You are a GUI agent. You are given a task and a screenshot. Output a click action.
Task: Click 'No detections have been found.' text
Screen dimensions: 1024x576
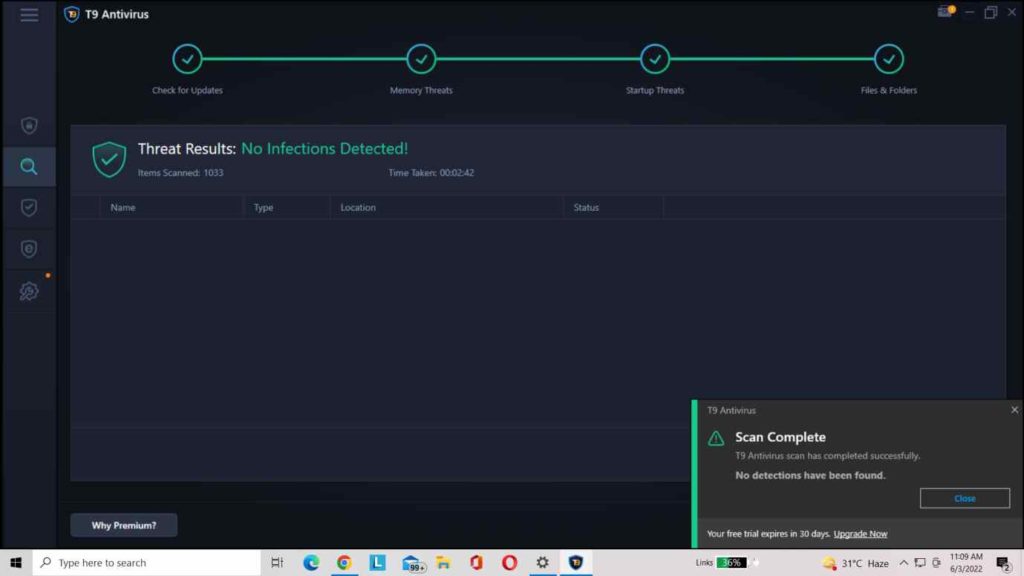(x=810, y=475)
